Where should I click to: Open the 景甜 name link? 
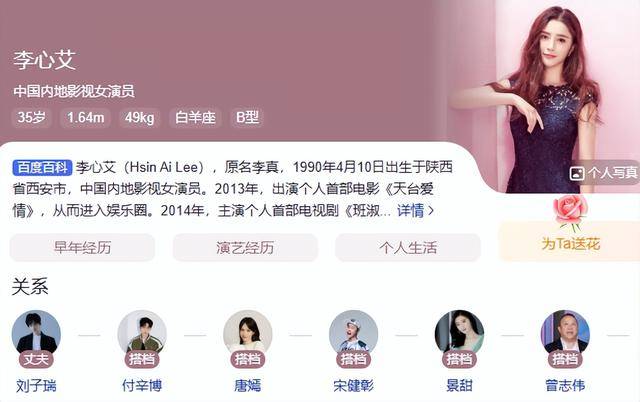[459, 385]
